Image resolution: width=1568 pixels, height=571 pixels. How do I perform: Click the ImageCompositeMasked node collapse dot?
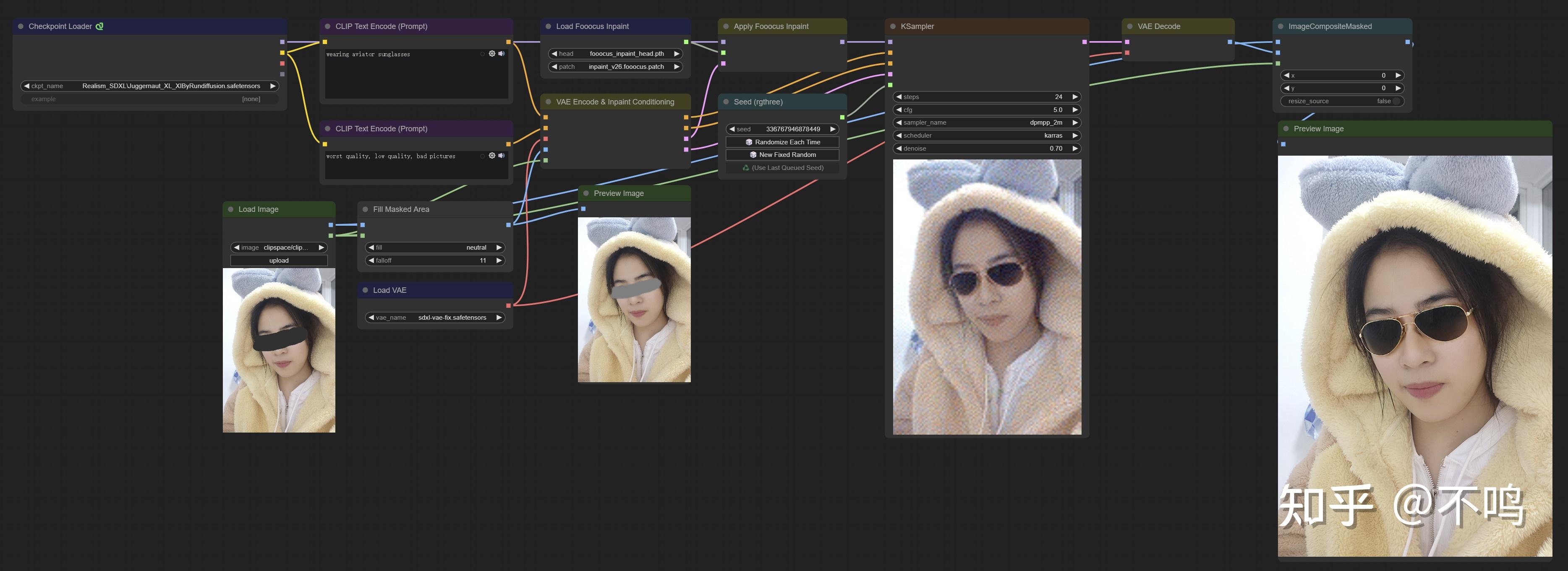click(1281, 26)
